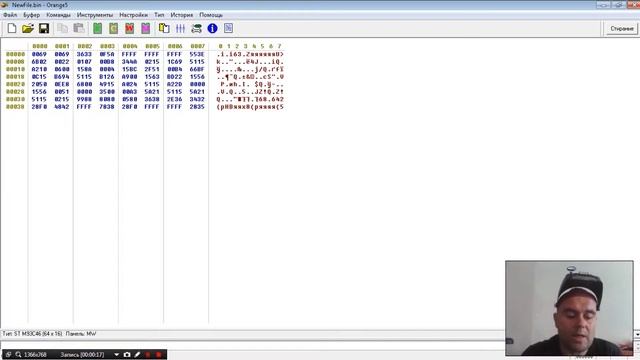Image resolution: width=640 pixels, height=360 pixels.
Task: Open a file using the yellow folder icon
Action: pos(28,28)
